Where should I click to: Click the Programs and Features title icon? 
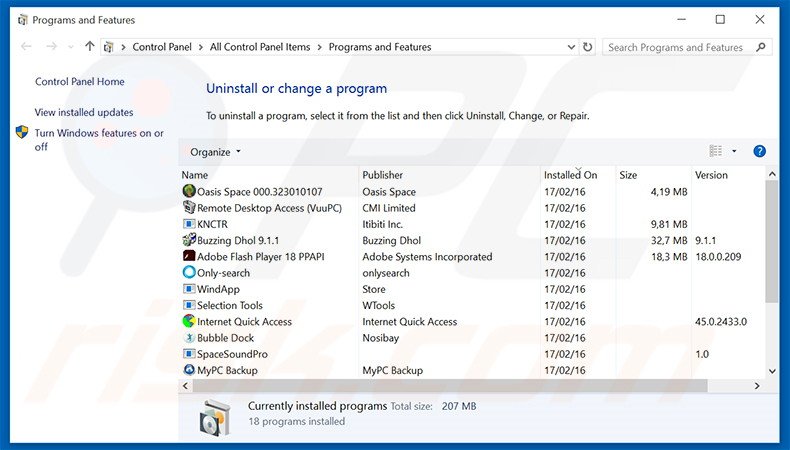[22, 20]
